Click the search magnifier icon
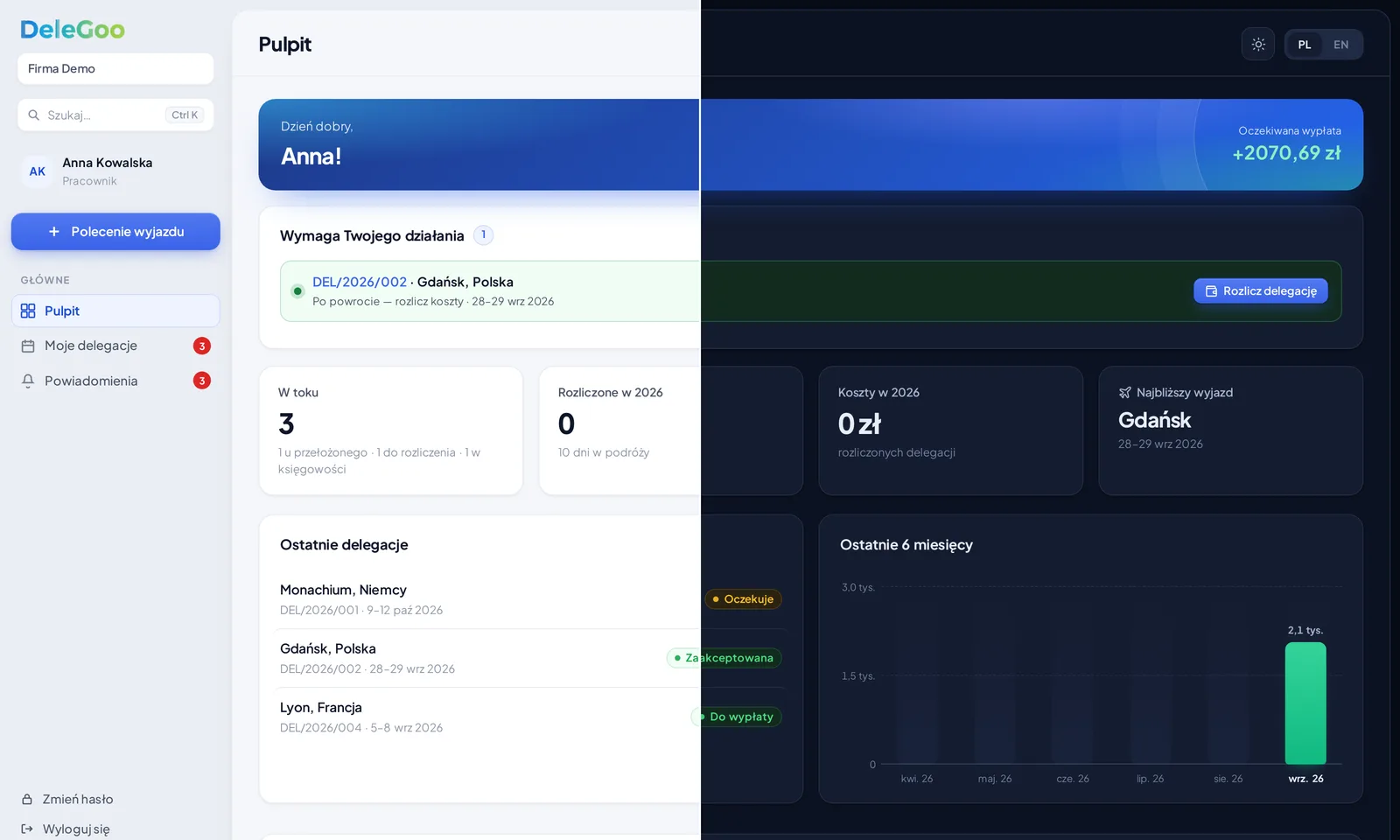Image resolution: width=1400 pixels, height=840 pixels. click(33, 115)
